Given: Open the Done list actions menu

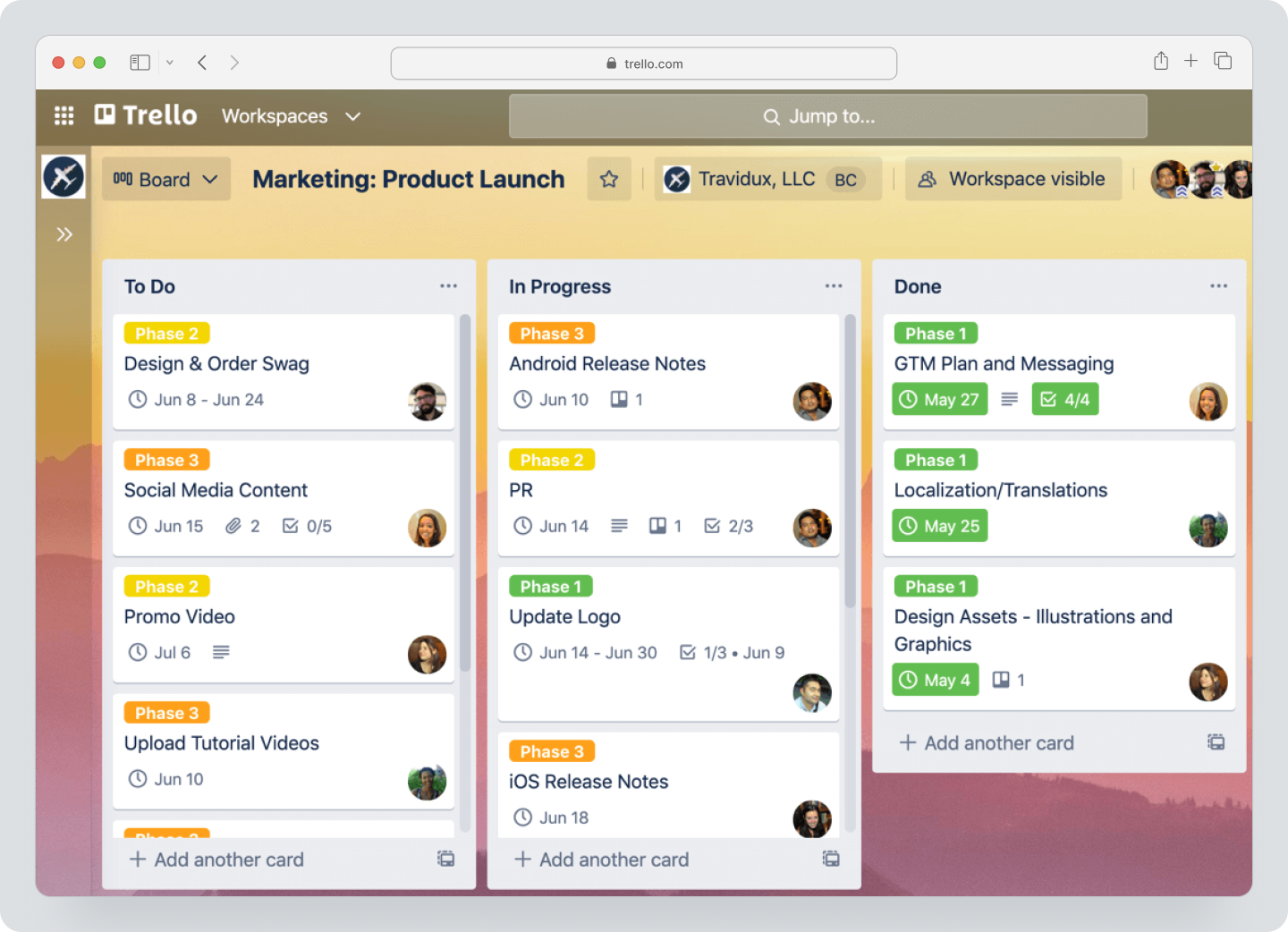Looking at the screenshot, I should coord(1218,284).
